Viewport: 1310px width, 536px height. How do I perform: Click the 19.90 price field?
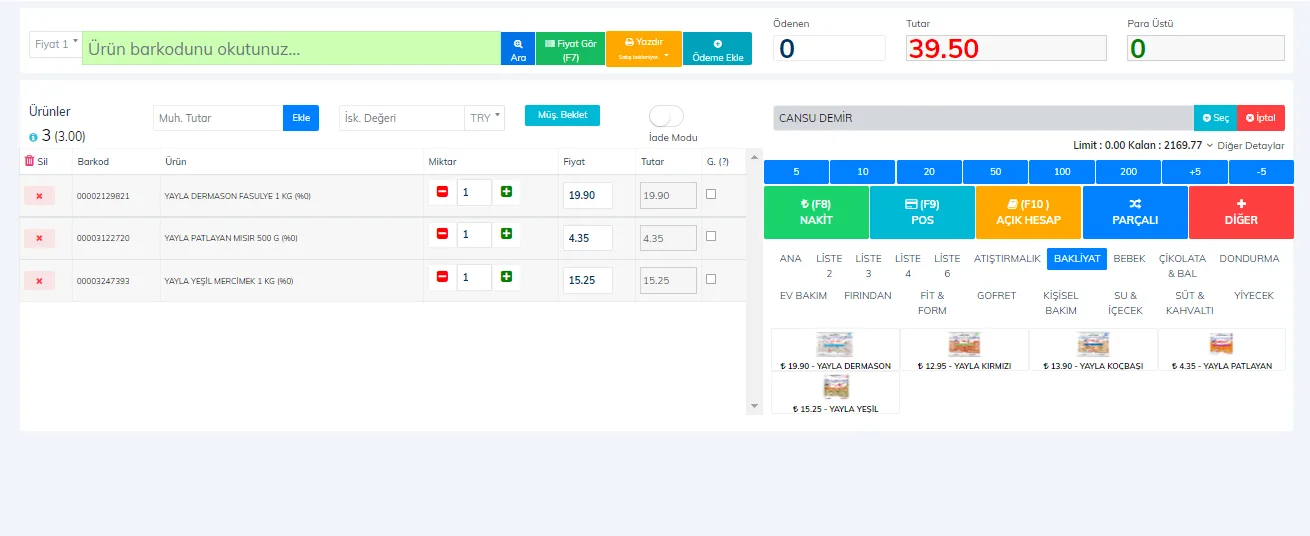[588, 196]
